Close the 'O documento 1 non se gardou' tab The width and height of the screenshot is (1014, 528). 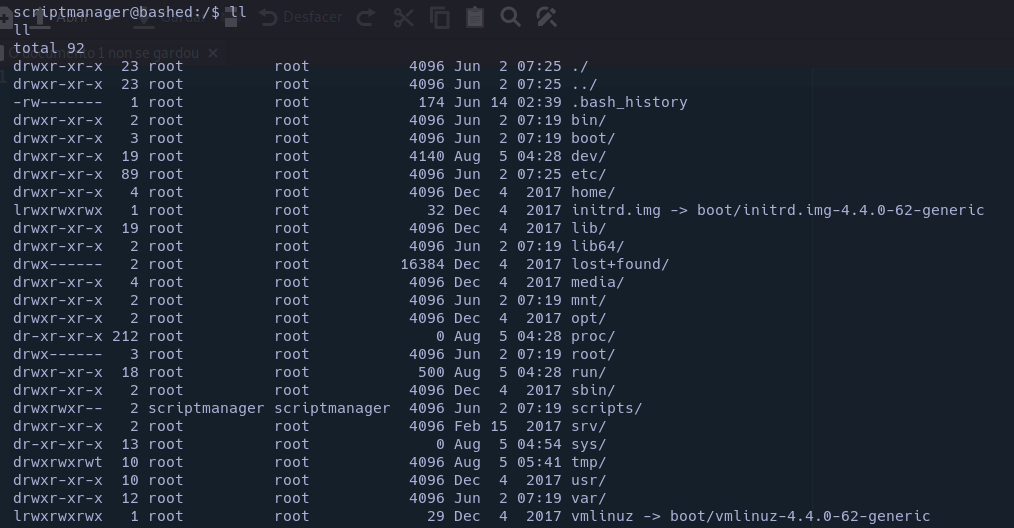[x=213, y=53]
